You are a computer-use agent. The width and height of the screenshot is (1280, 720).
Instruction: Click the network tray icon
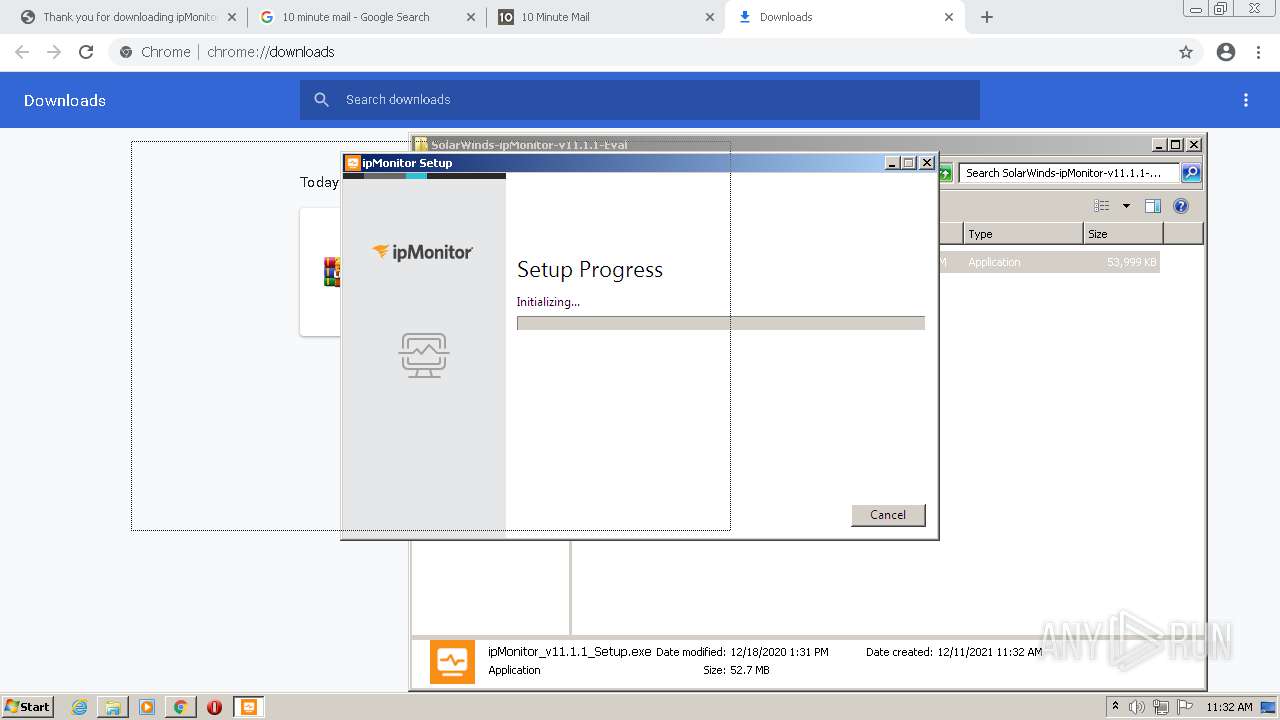(1161, 707)
